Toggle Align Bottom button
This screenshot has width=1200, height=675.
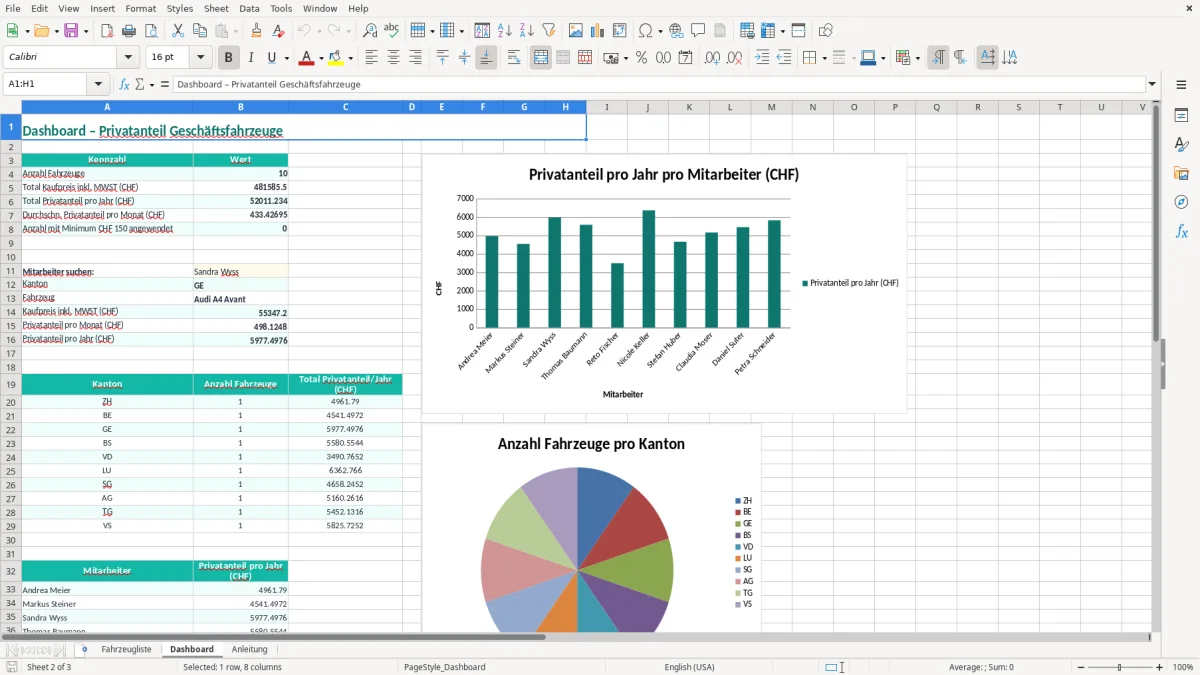pos(486,58)
